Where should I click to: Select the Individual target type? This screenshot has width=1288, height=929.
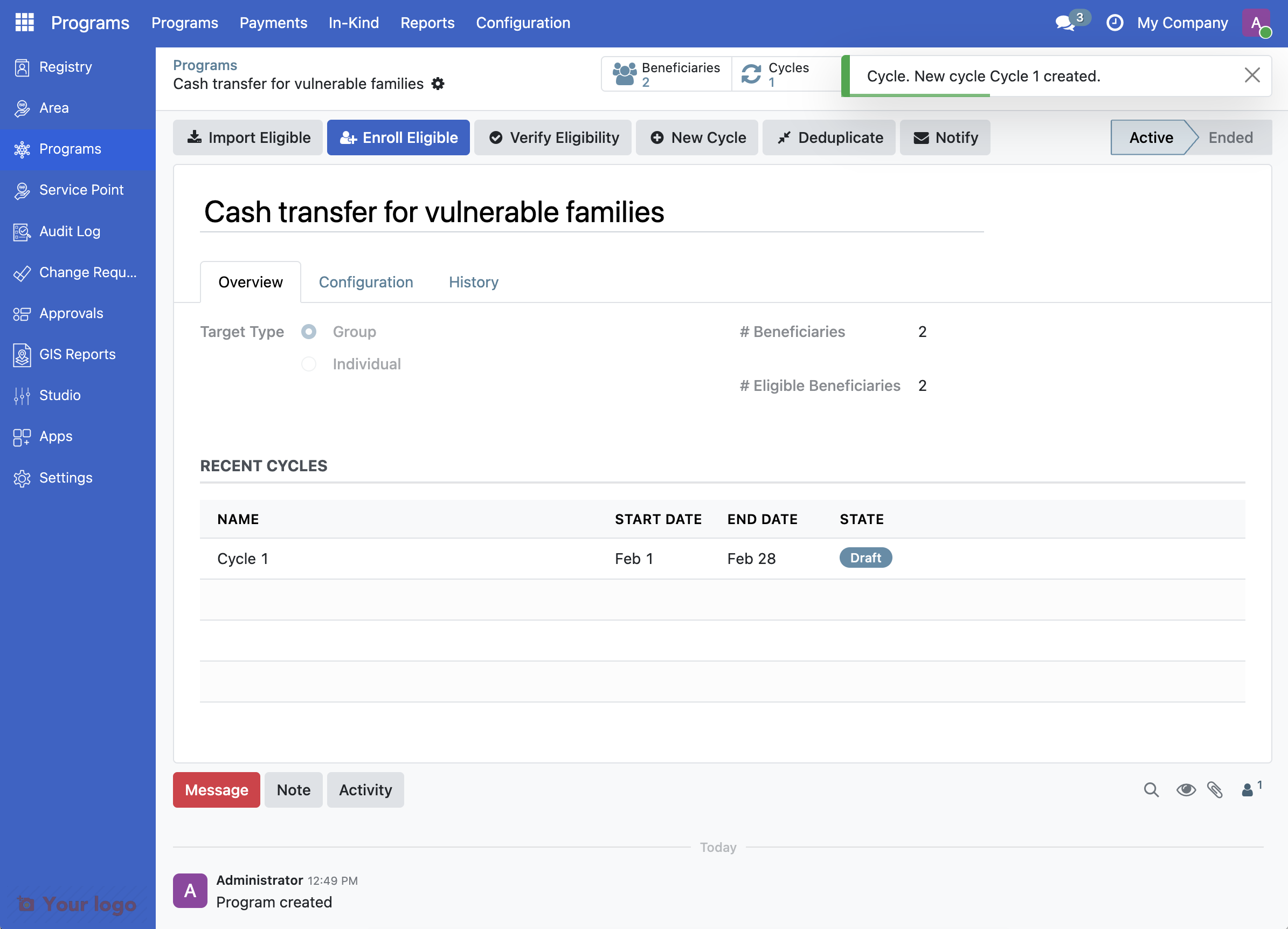coord(308,363)
